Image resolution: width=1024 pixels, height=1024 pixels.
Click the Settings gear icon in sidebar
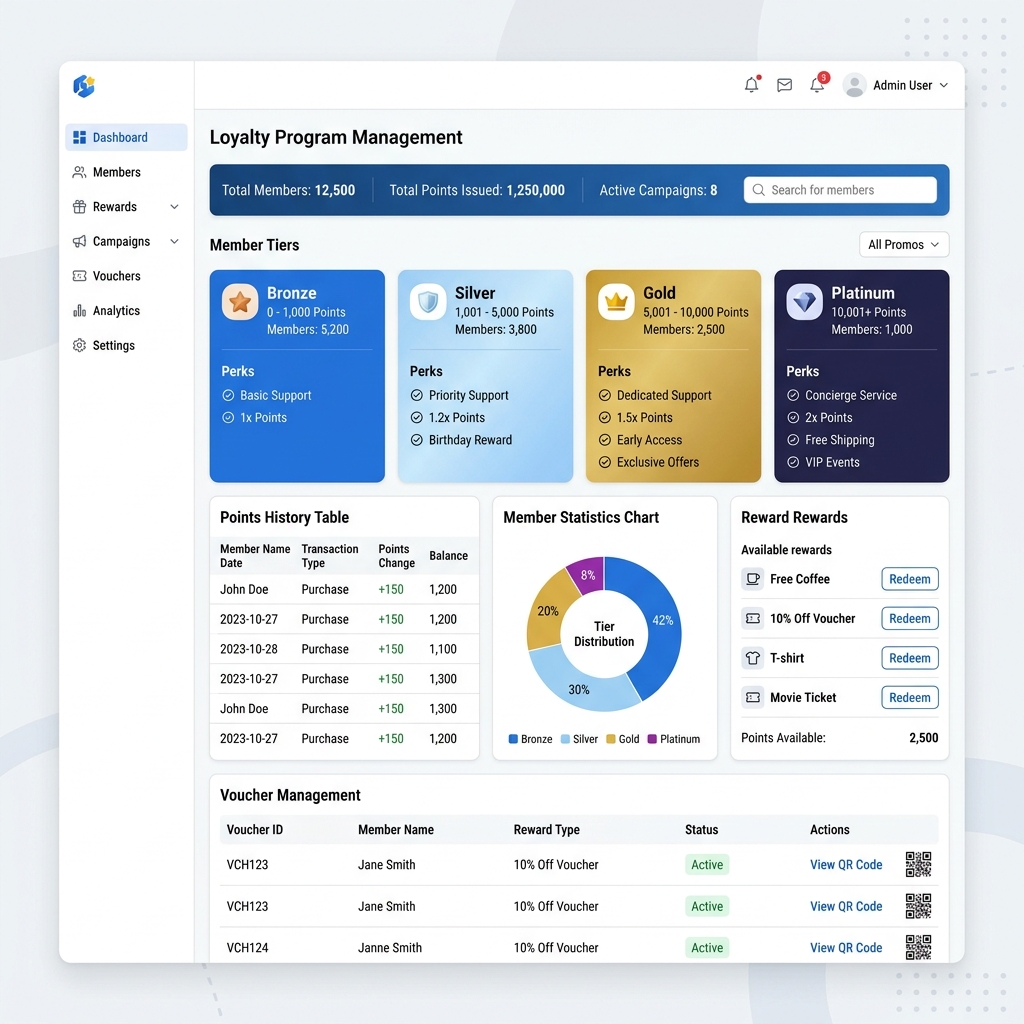[79, 345]
